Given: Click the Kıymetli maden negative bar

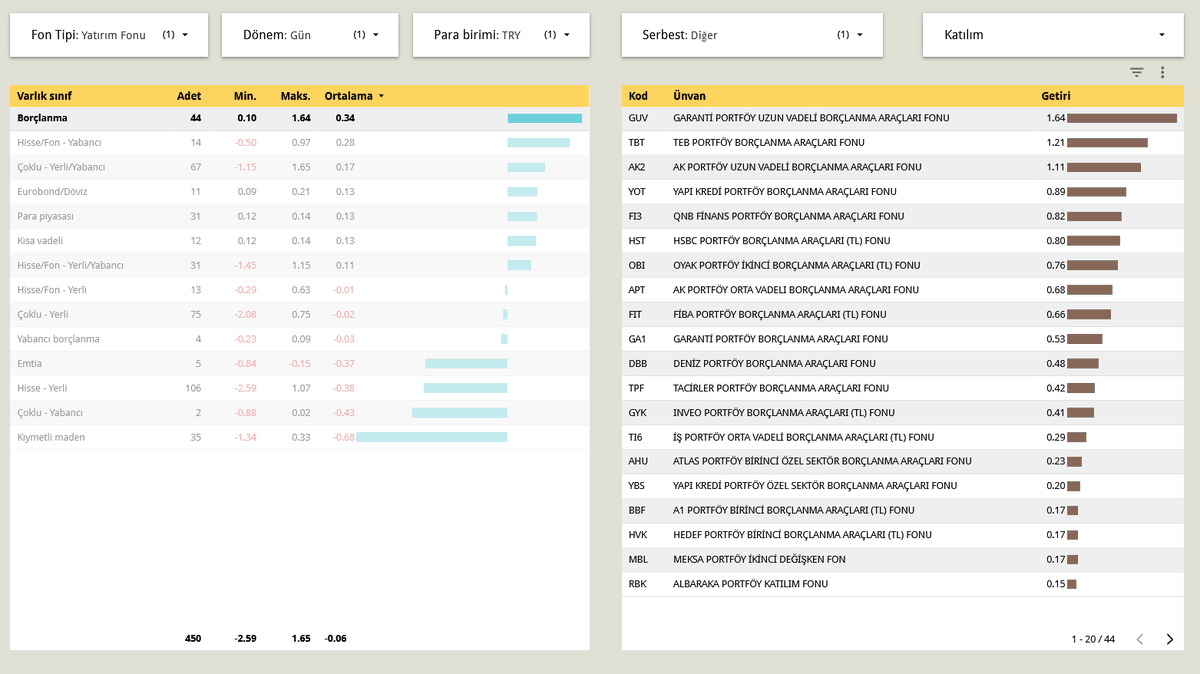Looking at the screenshot, I should coord(432,437).
